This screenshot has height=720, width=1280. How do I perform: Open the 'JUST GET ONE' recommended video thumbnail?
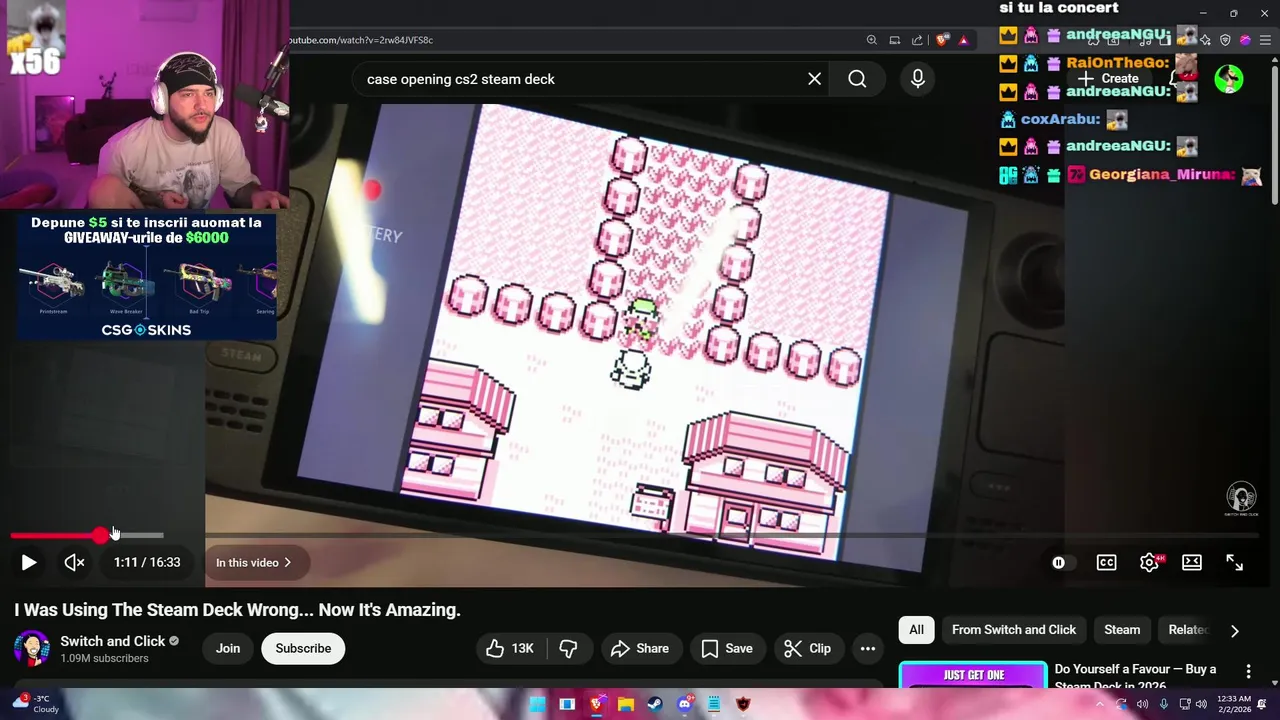tap(973, 675)
